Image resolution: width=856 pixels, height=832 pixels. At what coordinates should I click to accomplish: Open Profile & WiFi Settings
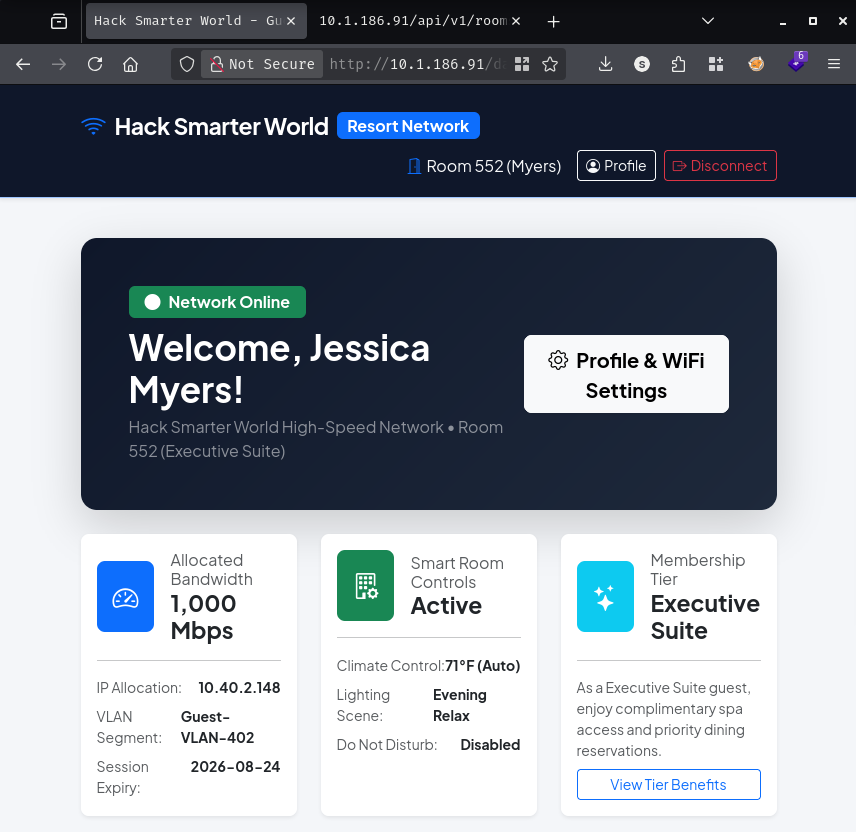(x=626, y=375)
